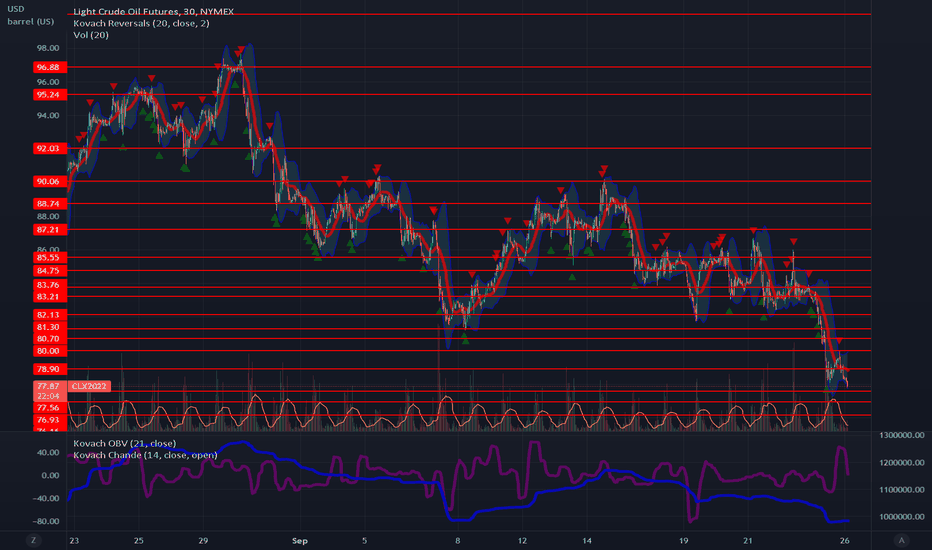Click the -80.00 Chande scale value
Image resolution: width=932 pixels, height=550 pixels.
tap(47, 521)
